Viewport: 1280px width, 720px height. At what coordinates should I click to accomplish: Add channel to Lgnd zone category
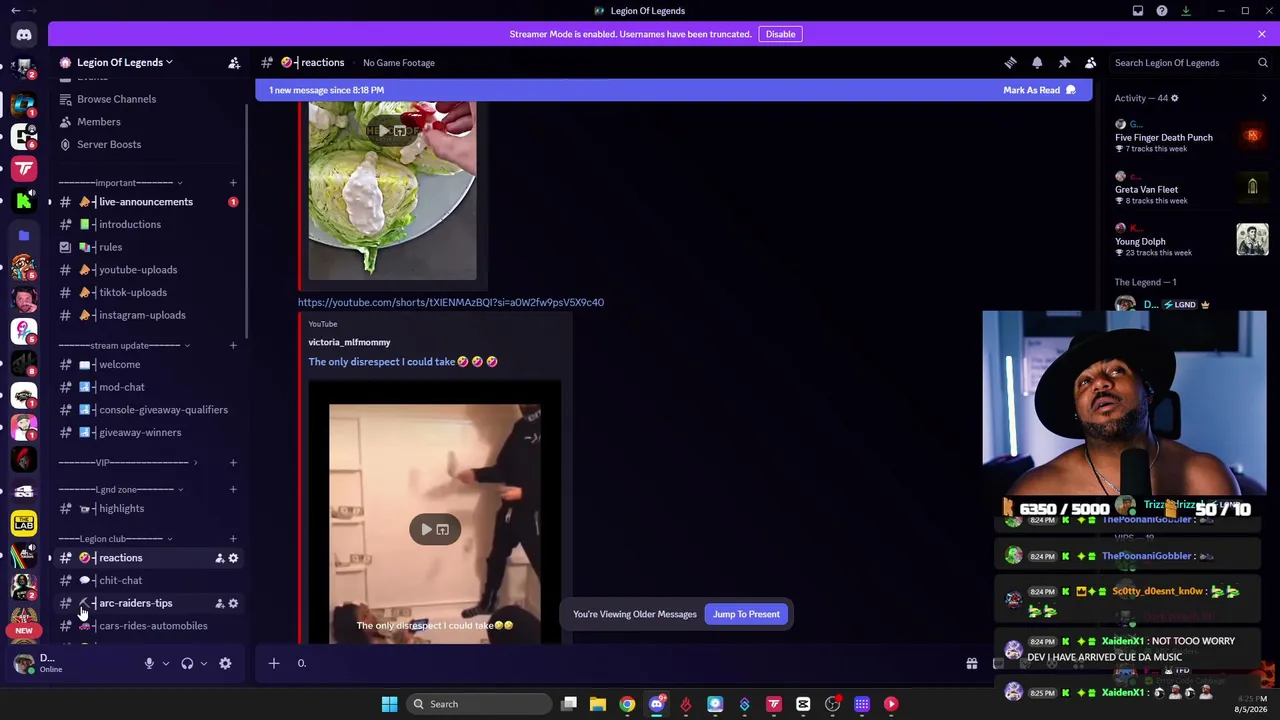pyautogui.click(x=233, y=489)
